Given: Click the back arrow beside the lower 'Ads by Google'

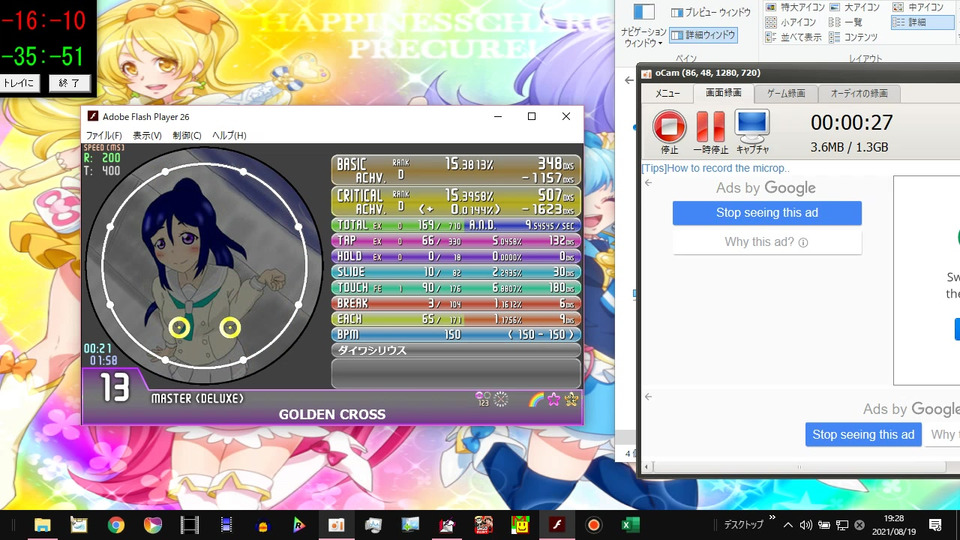Looking at the screenshot, I should [x=648, y=397].
